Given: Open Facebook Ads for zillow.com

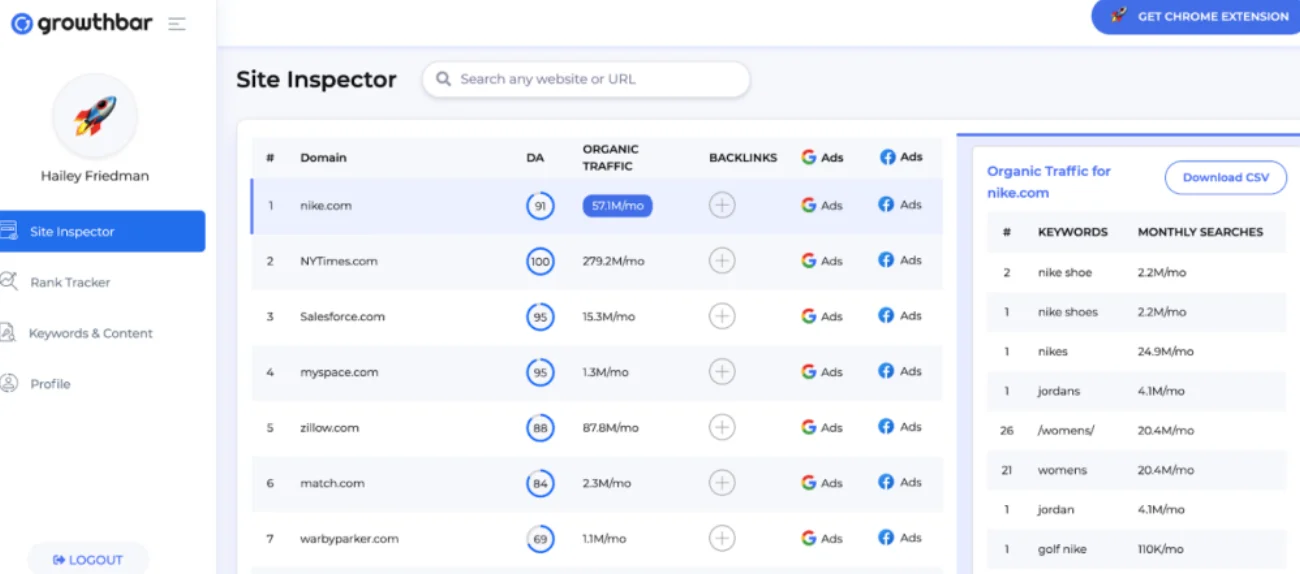Looking at the screenshot, I should click(900, 426).
